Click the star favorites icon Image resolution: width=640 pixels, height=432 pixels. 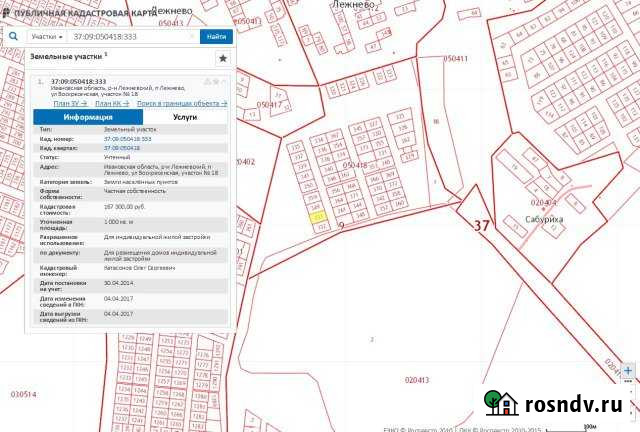pyautogui.click(x=222, y=58)
